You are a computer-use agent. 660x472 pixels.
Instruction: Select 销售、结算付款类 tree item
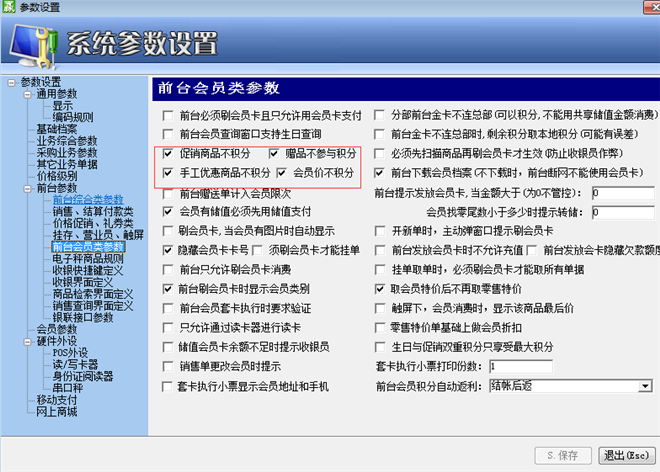(x=93, y=212)
